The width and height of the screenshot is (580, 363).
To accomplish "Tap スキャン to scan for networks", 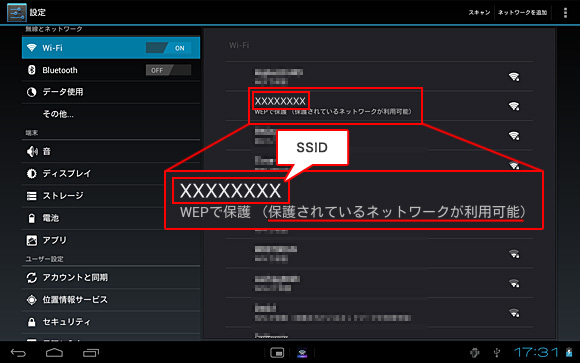I will tap(479, 13).
